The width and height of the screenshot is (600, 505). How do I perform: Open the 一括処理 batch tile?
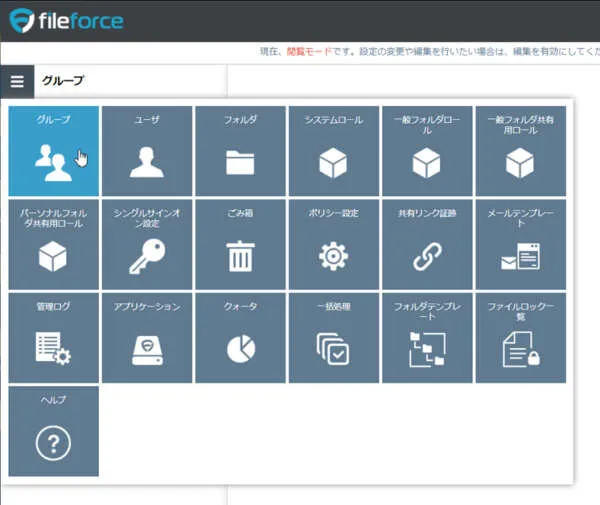coord(333,338)
